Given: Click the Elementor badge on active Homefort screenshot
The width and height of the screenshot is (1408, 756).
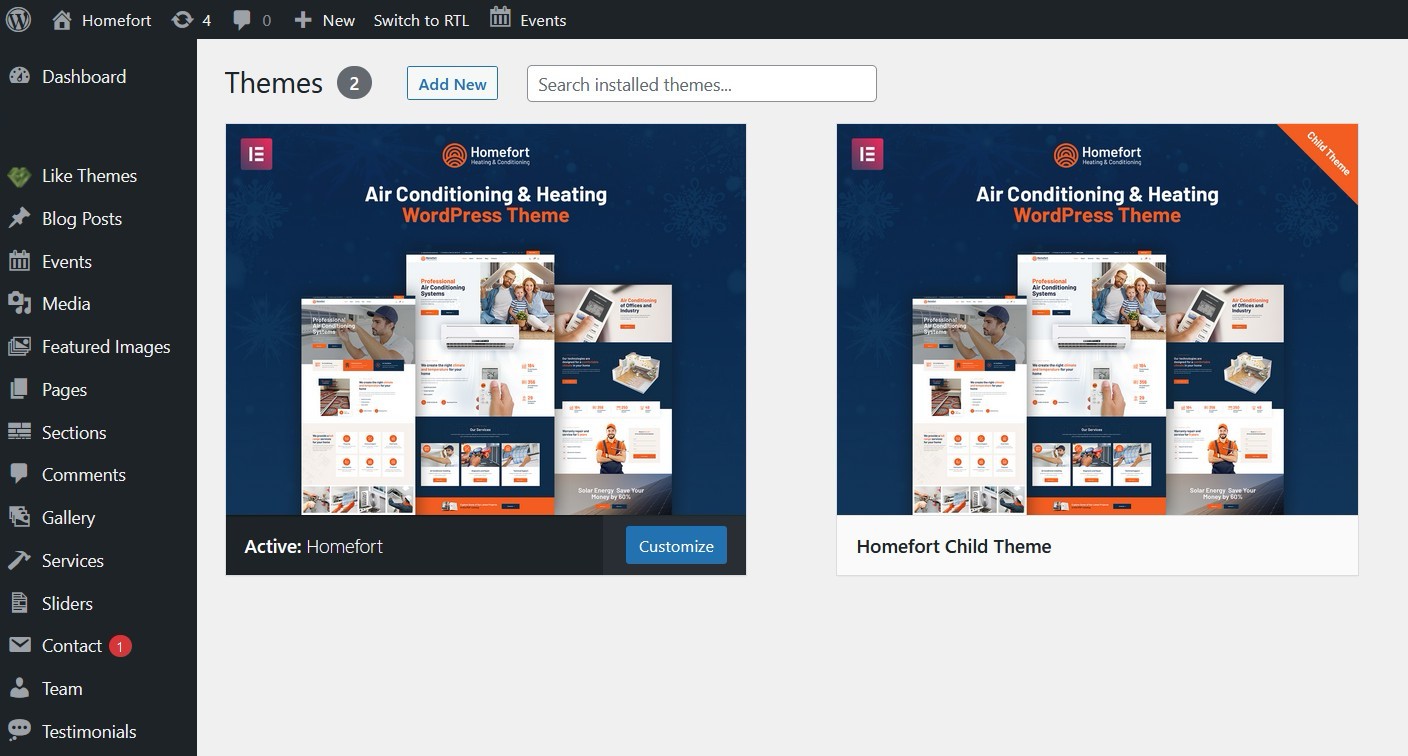Looking at the screenshot, I should tap(256, 154).
